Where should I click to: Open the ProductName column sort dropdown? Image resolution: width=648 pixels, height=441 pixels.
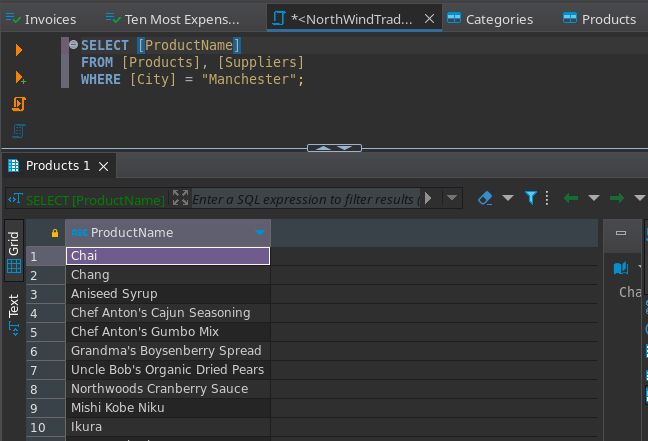(x=261, y=233)
